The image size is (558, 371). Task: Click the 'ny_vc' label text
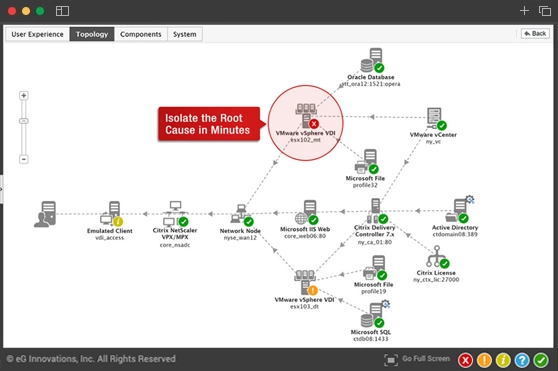[433, 142]
